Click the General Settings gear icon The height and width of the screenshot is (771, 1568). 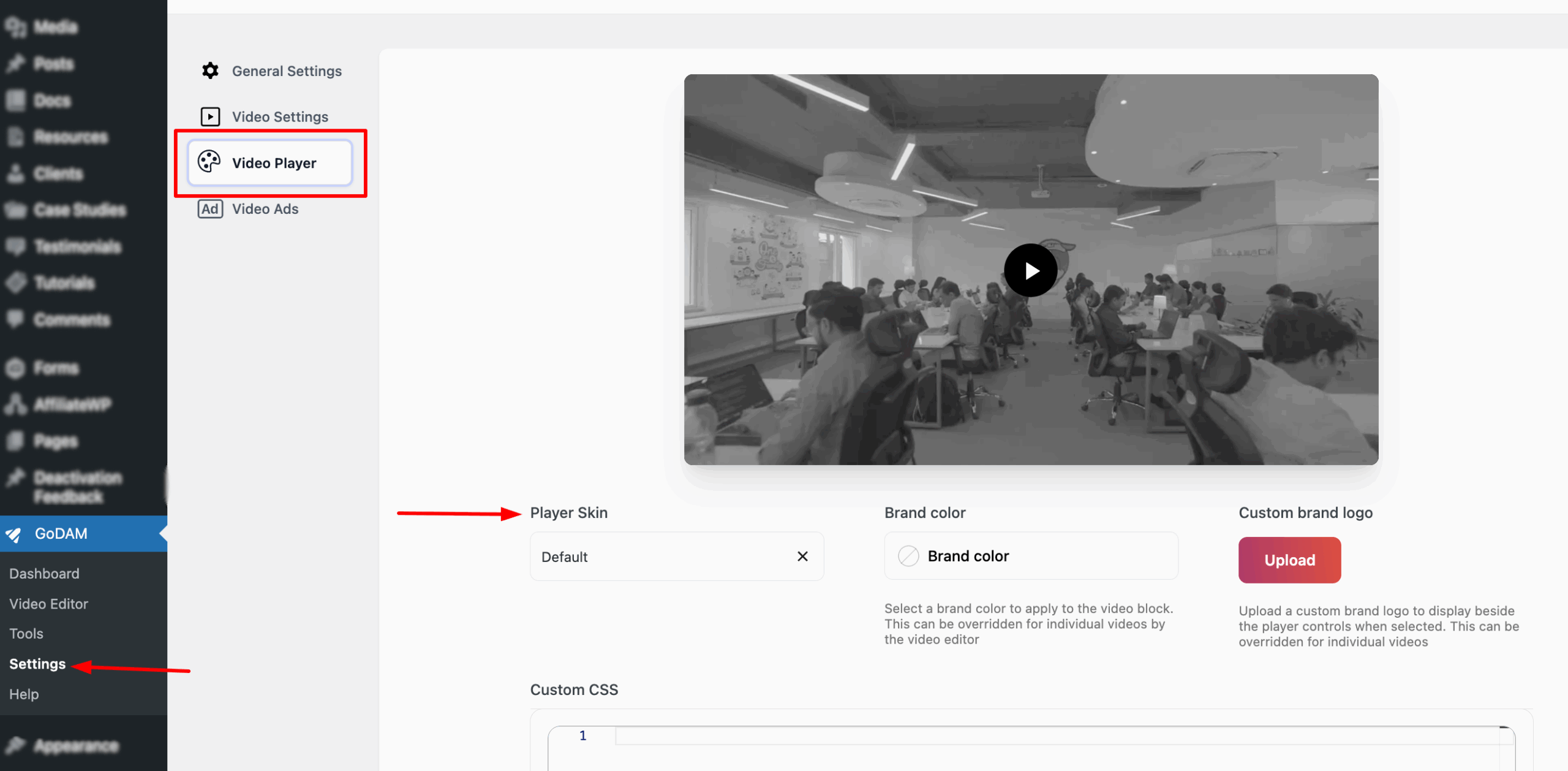click(210, 71)
